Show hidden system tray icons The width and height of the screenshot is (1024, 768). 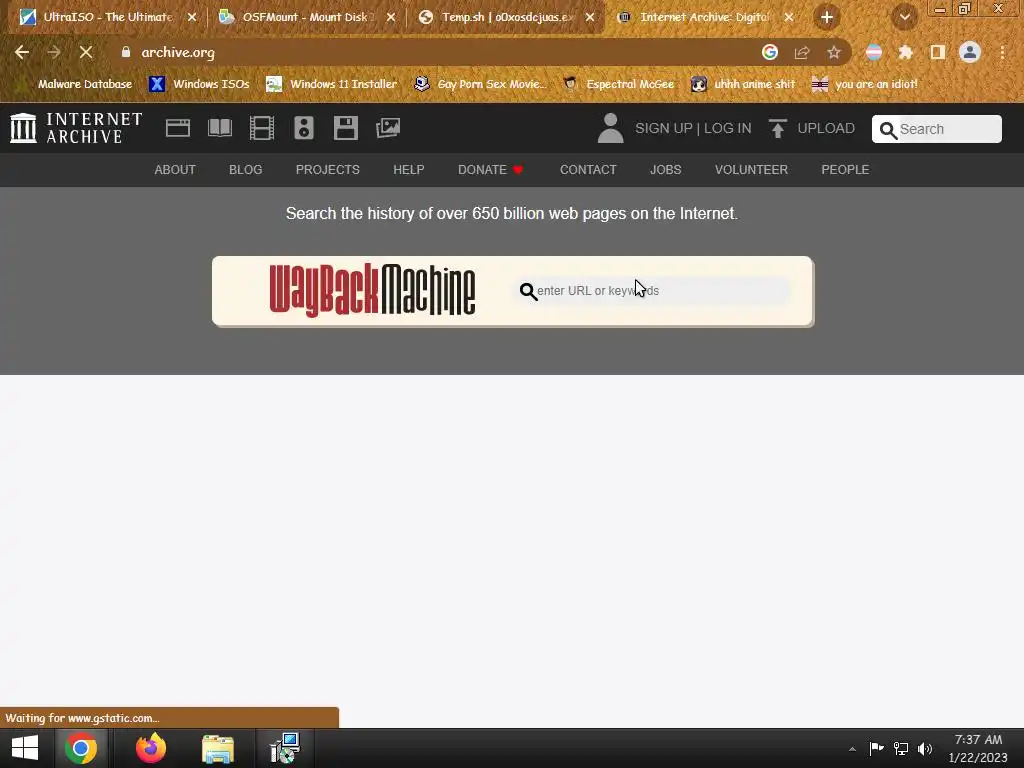click(x=852, y=749)
